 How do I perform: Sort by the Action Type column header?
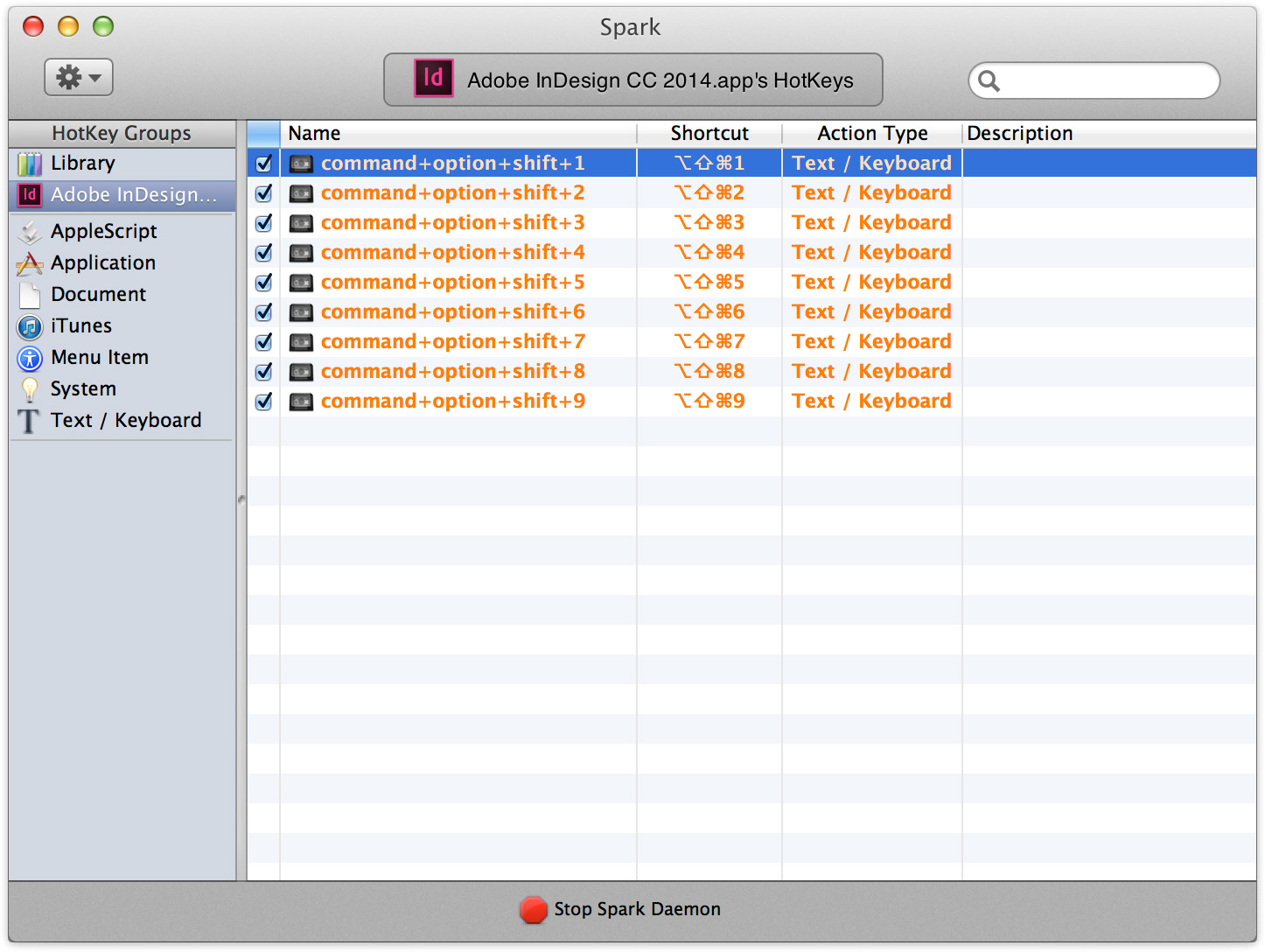872,134
